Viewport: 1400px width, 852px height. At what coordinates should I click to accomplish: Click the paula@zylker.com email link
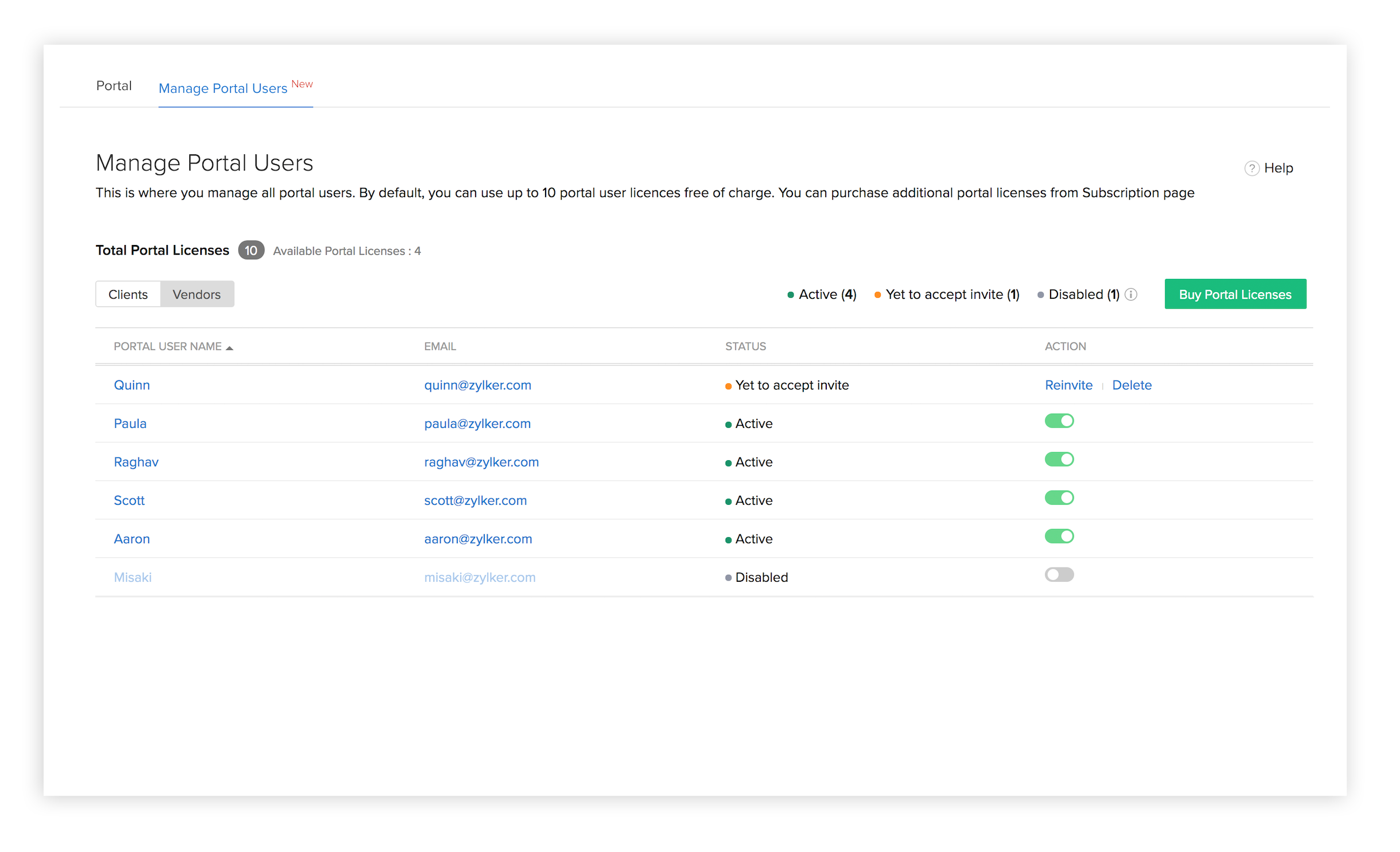click(477, 424)
